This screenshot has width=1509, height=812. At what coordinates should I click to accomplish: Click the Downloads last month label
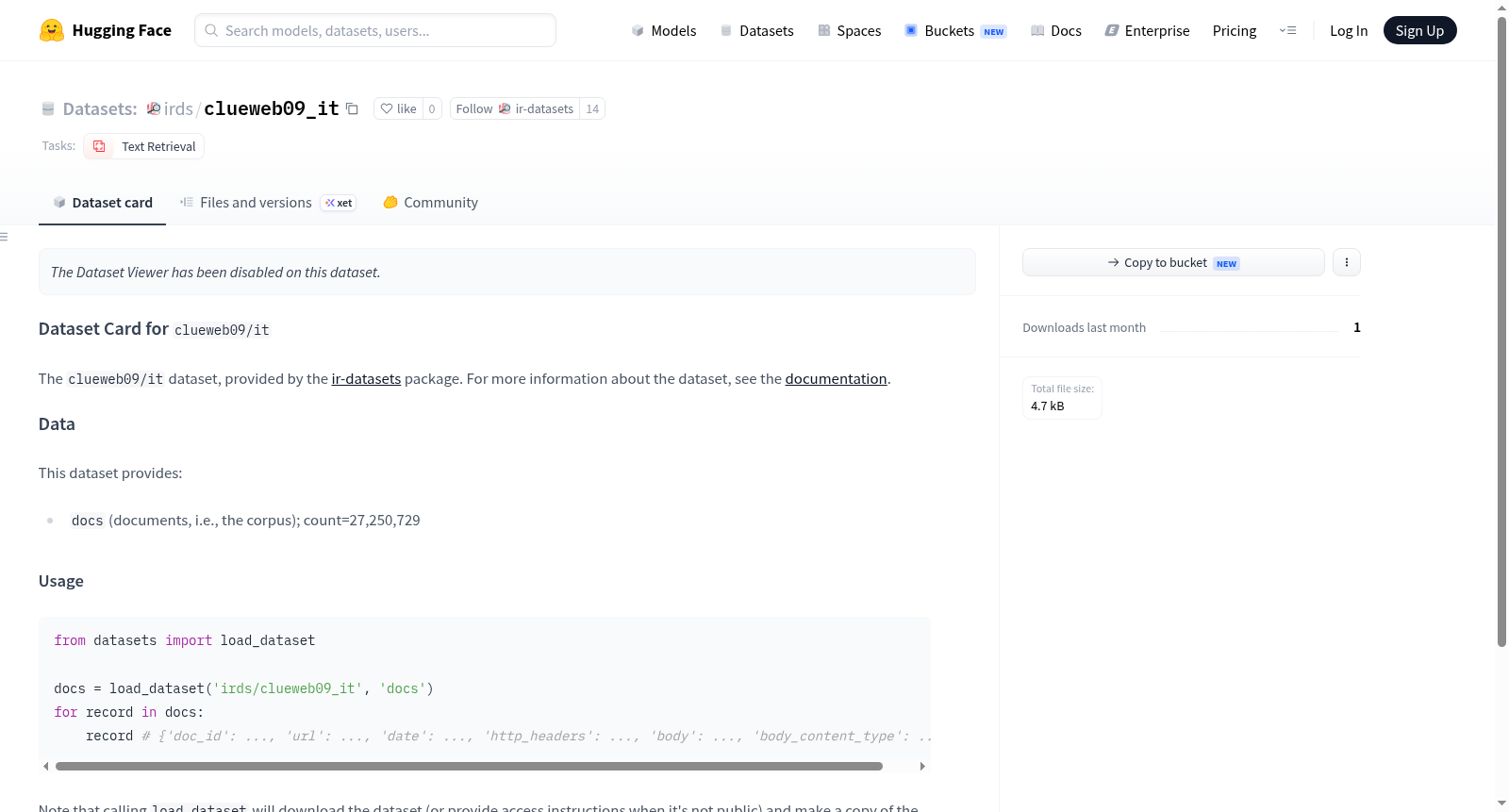point(1084,328)
